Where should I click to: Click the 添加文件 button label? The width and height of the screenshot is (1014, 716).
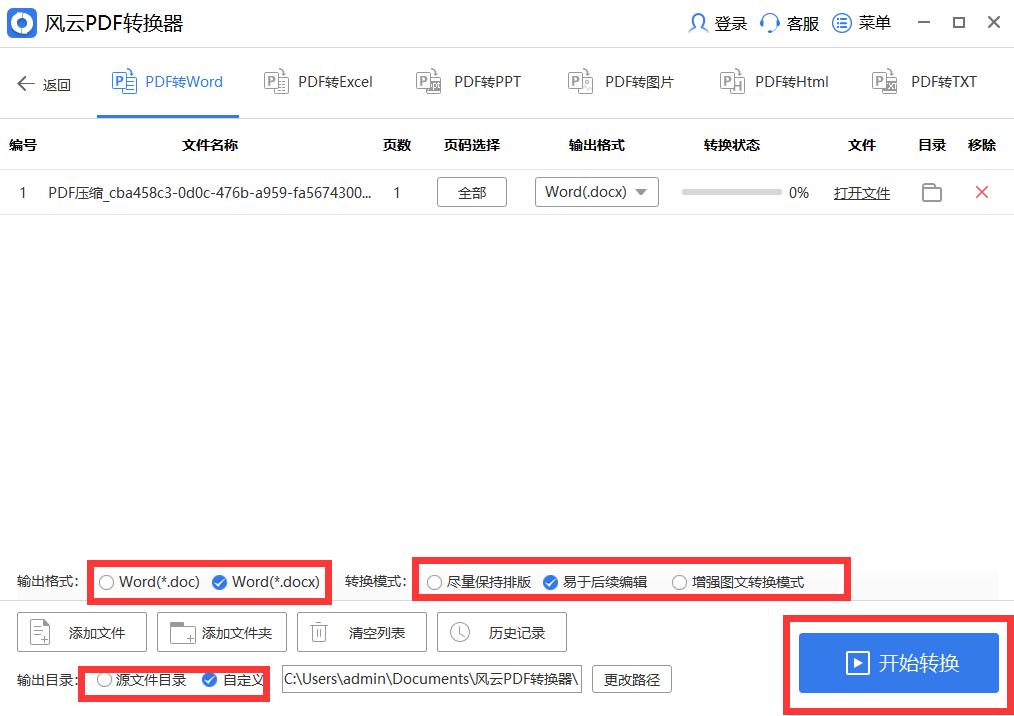(97, 633)
